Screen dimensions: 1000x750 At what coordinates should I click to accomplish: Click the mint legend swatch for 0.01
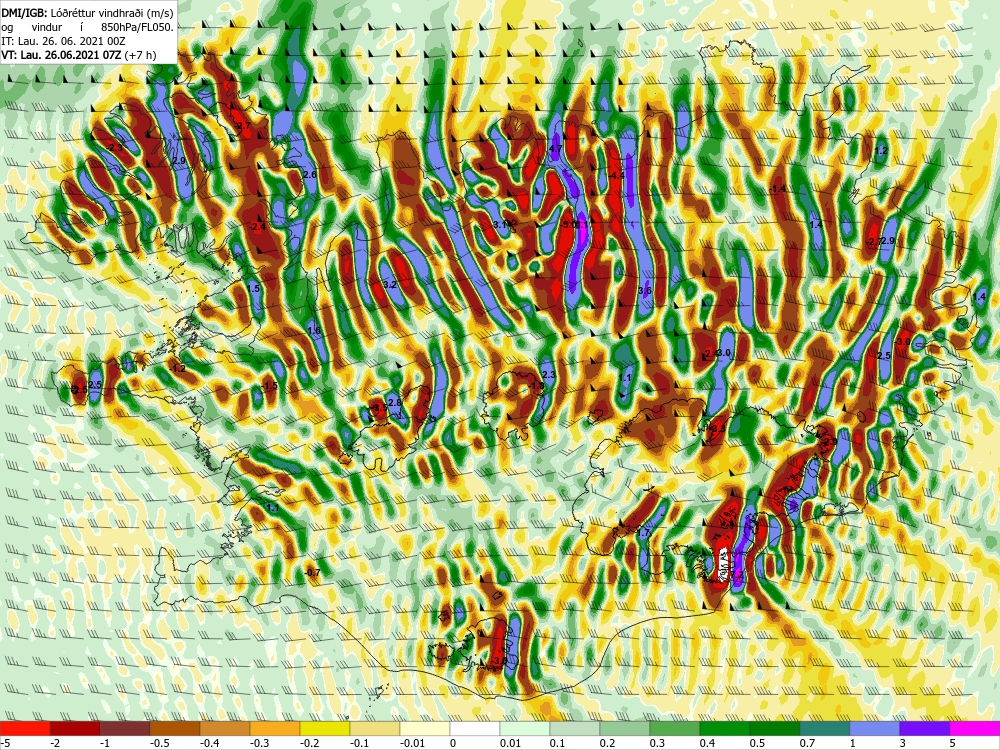click(x=525, y=728)
